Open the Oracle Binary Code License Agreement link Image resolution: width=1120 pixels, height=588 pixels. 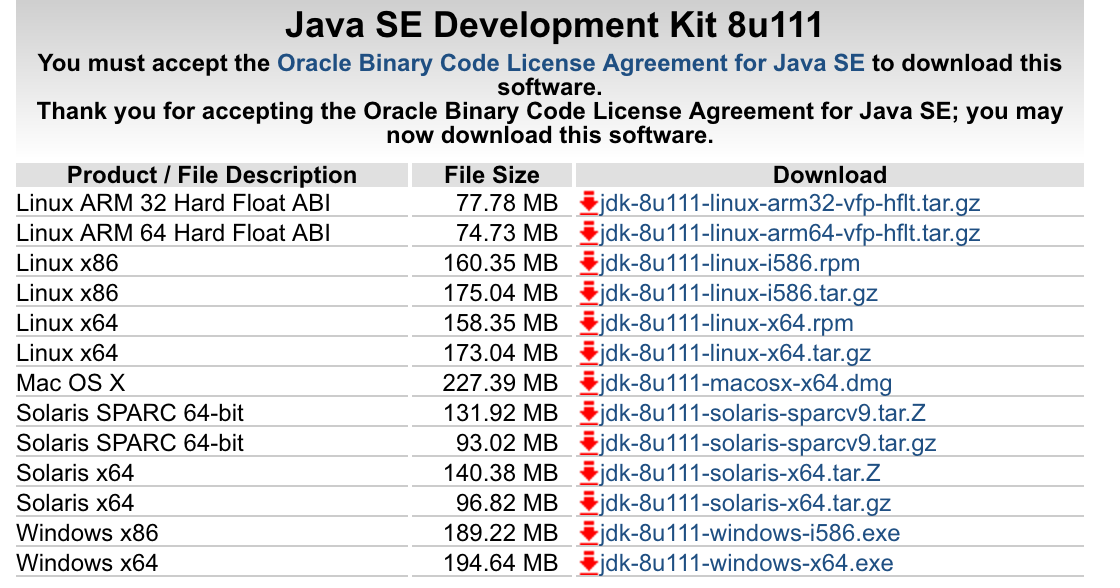tap(571, 63)
